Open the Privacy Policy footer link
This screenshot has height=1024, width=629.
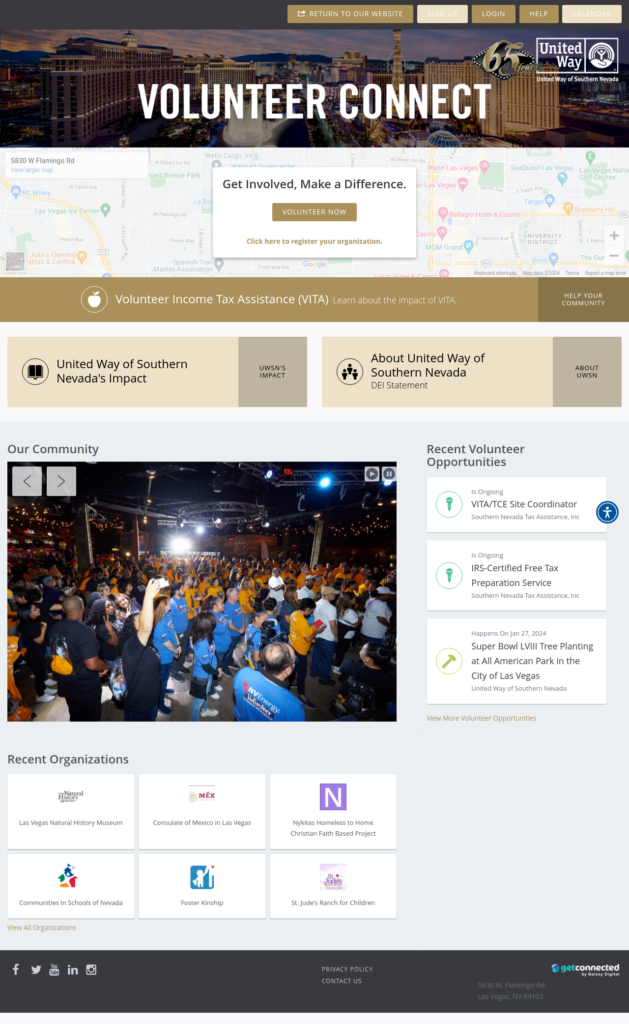tap(347, 969)
